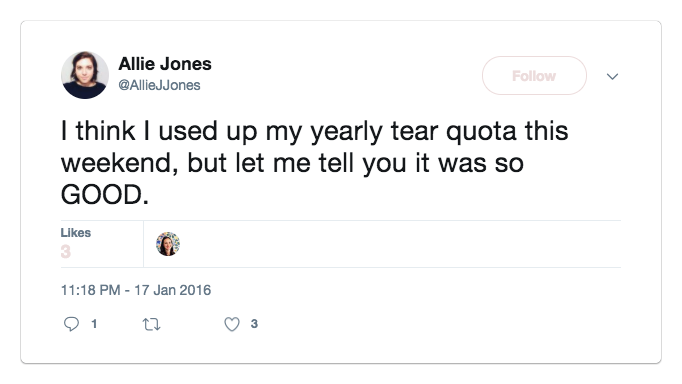Screen dimensions: 682x384
Task: Click the word GOOD in the tweet
Action: click(x=101, y=194)
